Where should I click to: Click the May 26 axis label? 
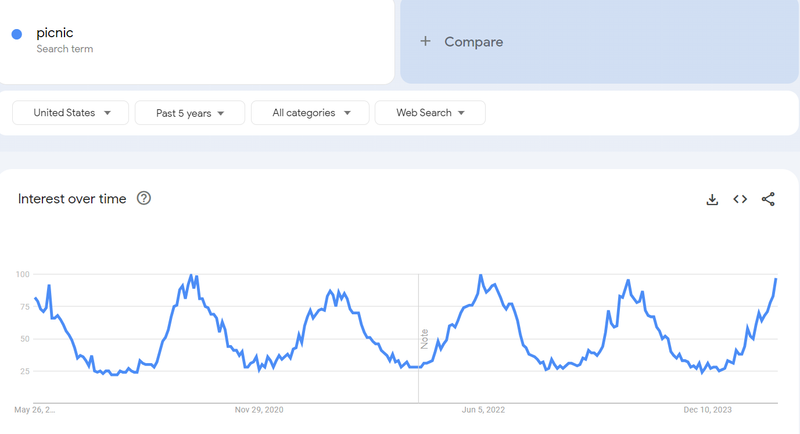(35, 410)
